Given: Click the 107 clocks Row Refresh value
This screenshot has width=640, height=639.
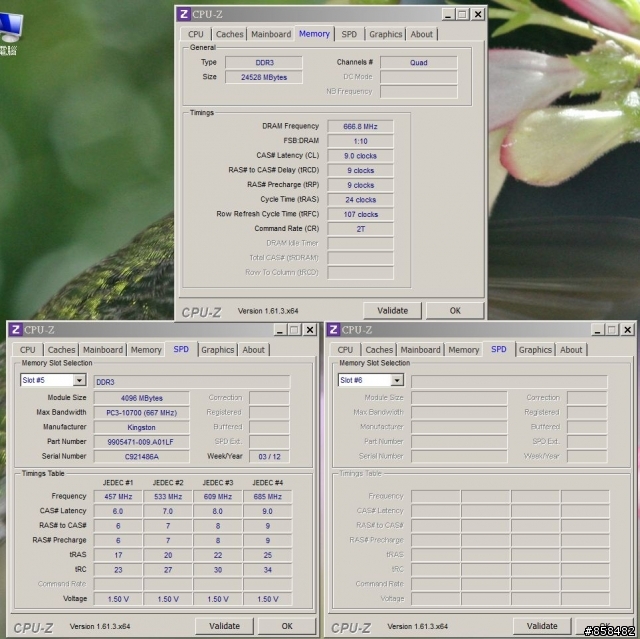Looking at the screenshot, I should tap(360, 215).
